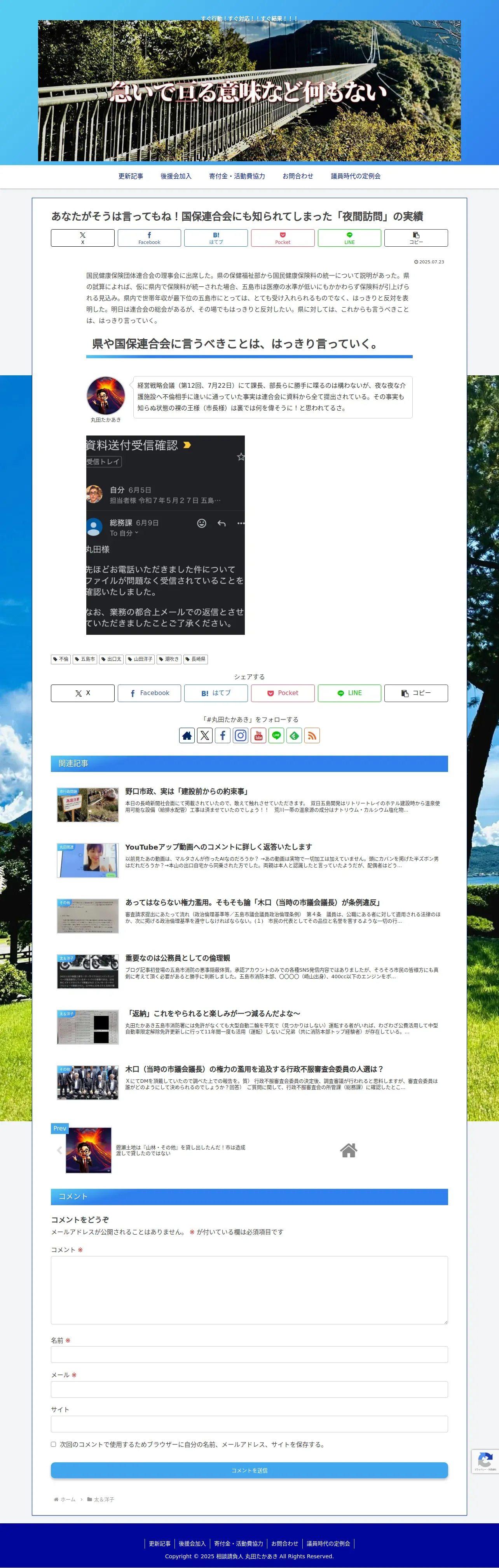Open the 丸田たかあき author avatar
The image size is (499, 1568).
[106, 395]
